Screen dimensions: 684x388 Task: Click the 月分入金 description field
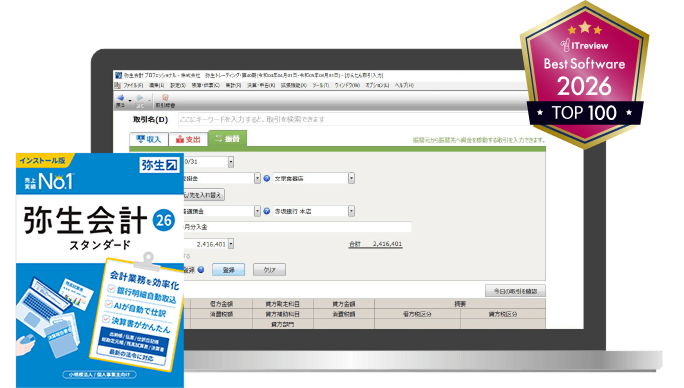[297, 227]
